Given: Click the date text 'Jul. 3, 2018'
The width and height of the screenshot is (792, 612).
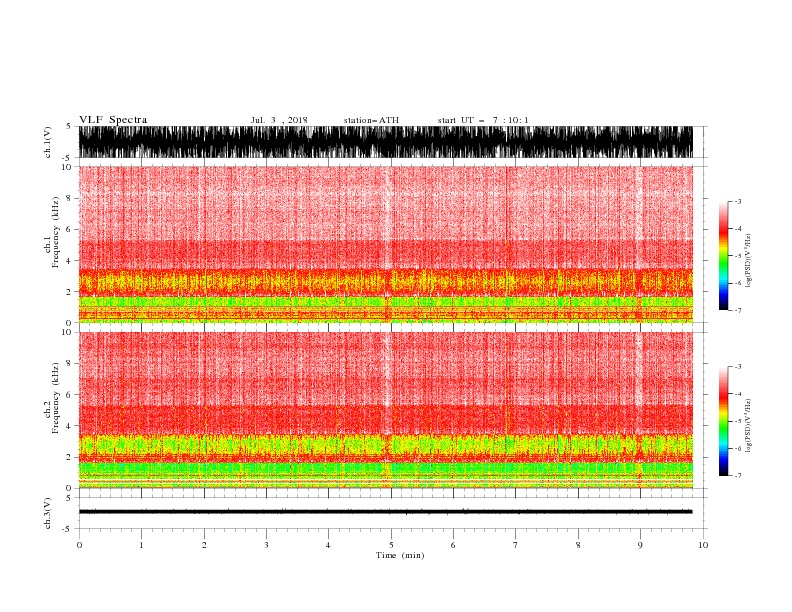Looking at the screenshot, I should click(279, 120).
